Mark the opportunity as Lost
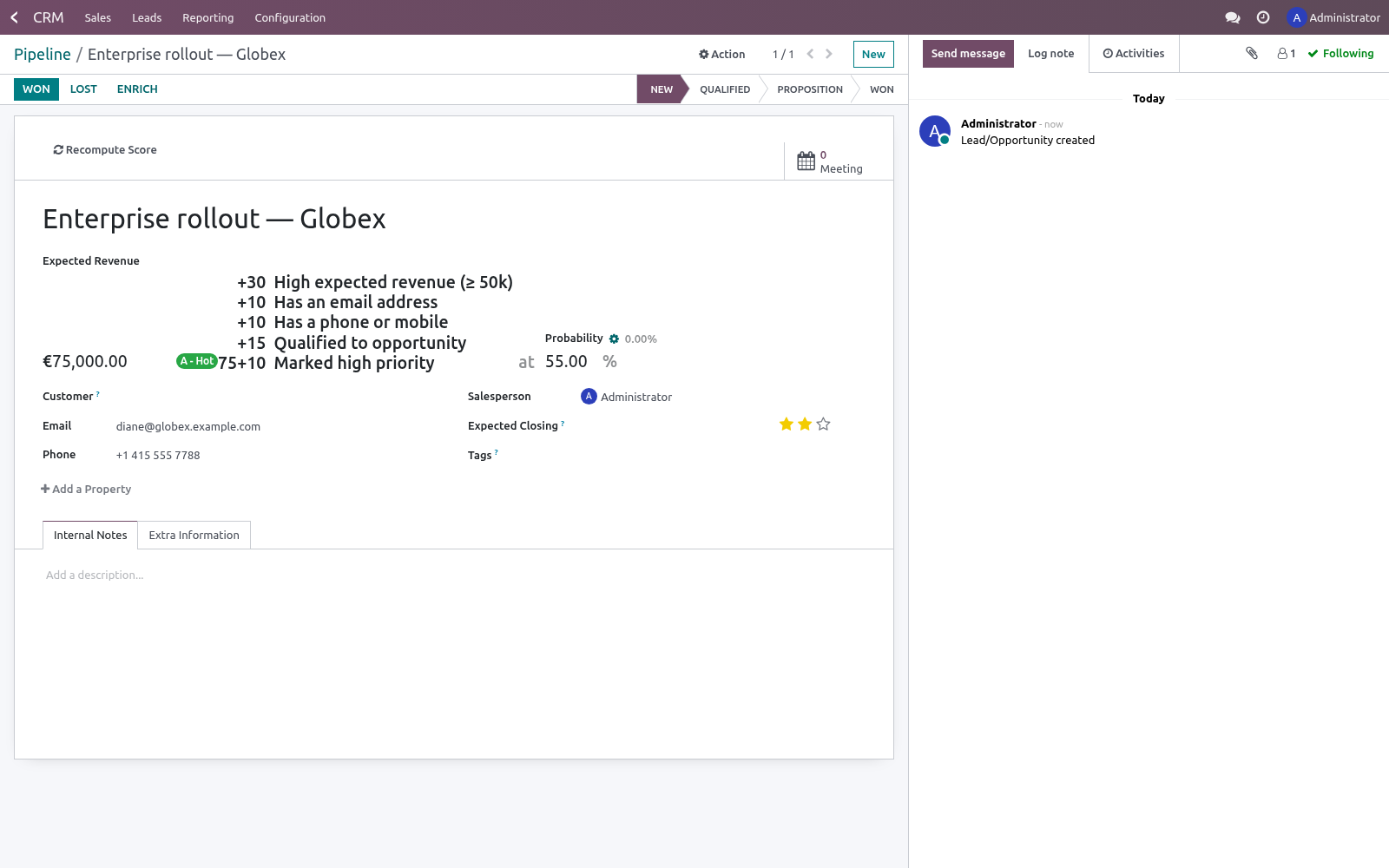This screenshot has width=1389, height=868. (x=83, y=89)
